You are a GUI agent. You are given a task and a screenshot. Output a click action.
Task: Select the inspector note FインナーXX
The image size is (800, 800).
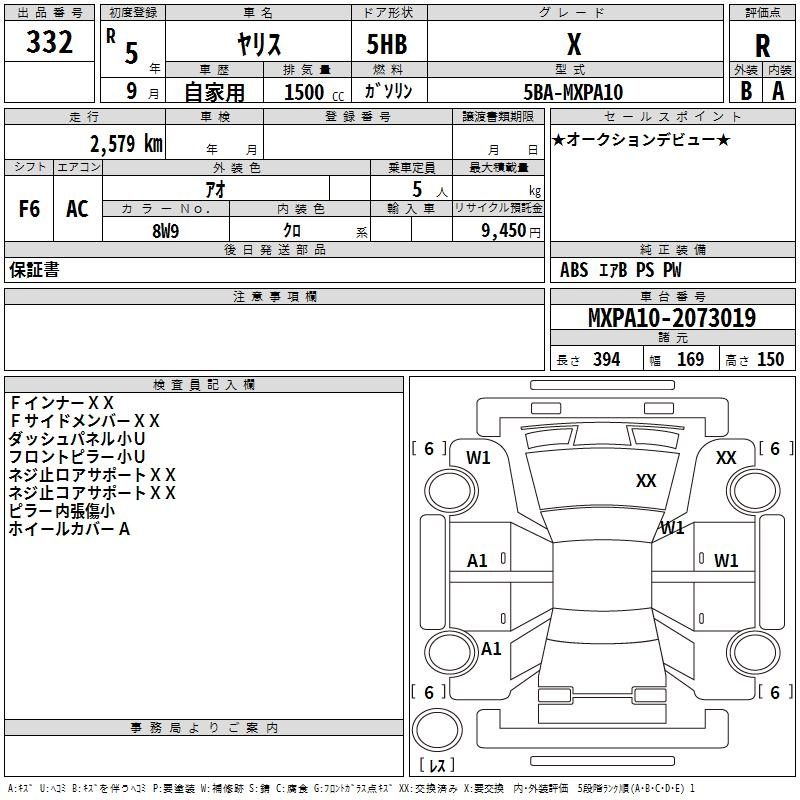[61, 403]
